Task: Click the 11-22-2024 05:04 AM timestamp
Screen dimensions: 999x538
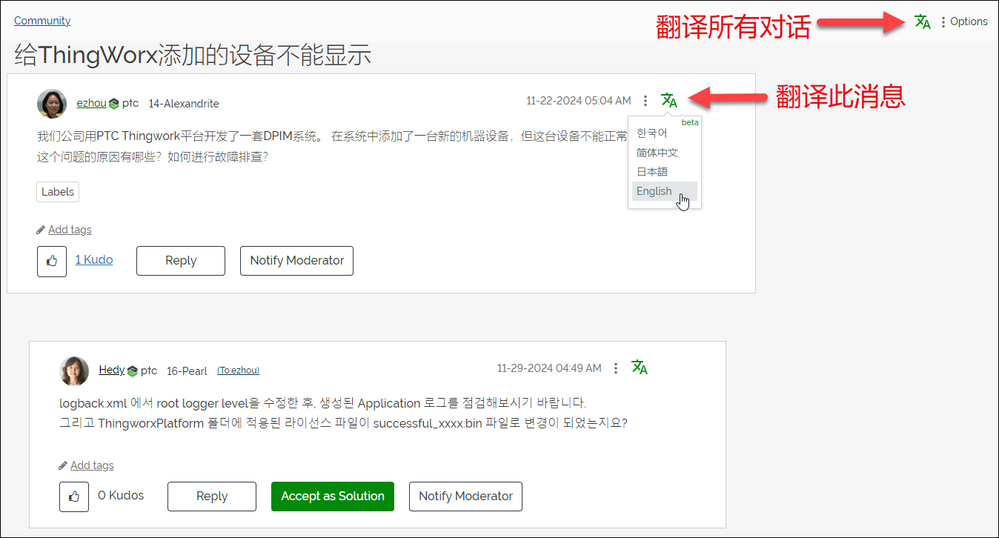Action: (579, 101)
